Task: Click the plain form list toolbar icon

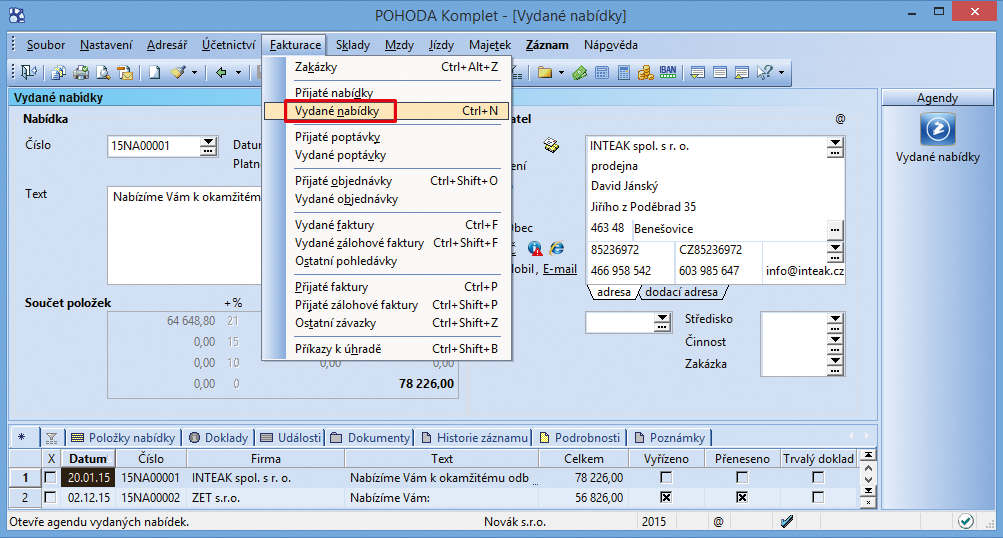Action: (720, 73)
